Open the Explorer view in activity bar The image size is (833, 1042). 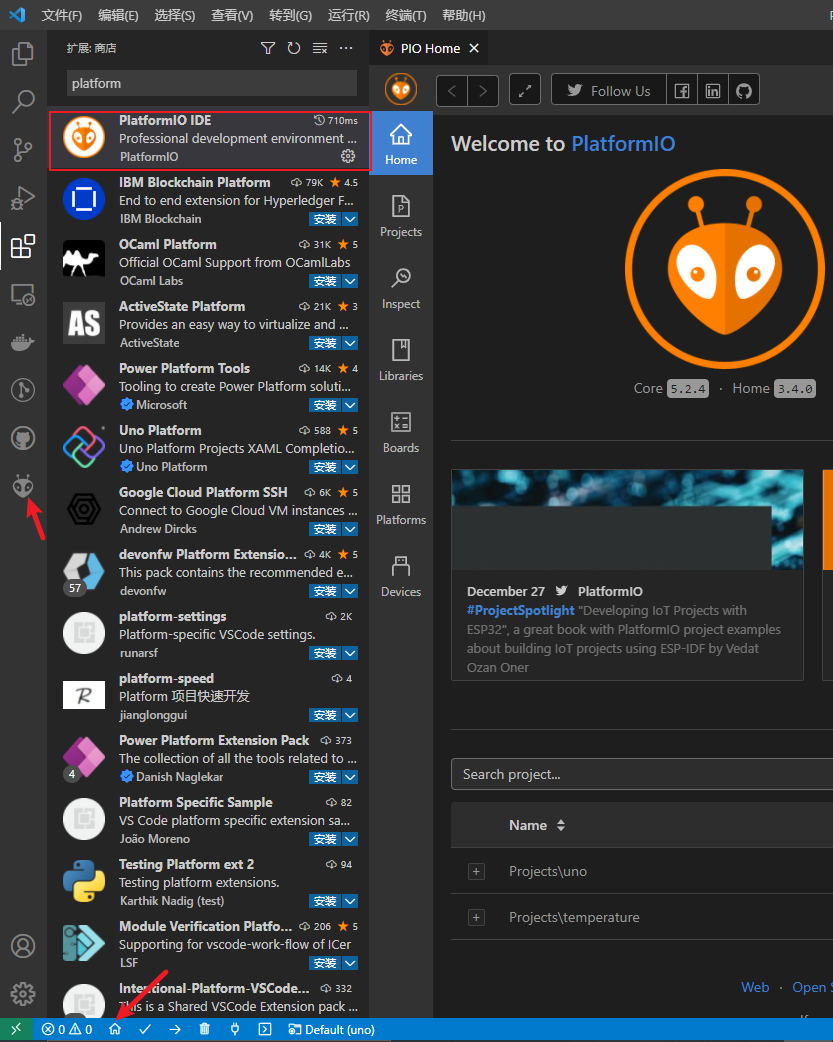pos(23,54)
